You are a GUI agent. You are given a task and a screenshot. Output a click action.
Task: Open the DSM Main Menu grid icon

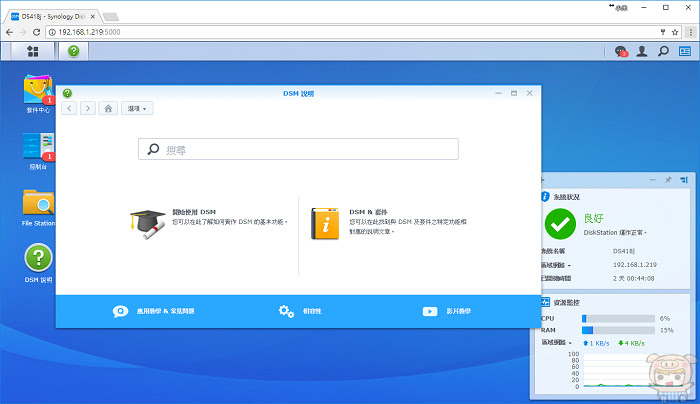point(33,51)
